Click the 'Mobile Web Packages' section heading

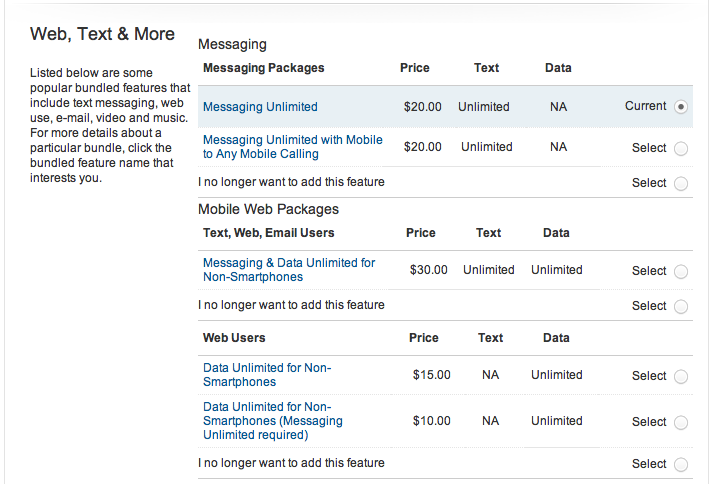pos(268,209)
